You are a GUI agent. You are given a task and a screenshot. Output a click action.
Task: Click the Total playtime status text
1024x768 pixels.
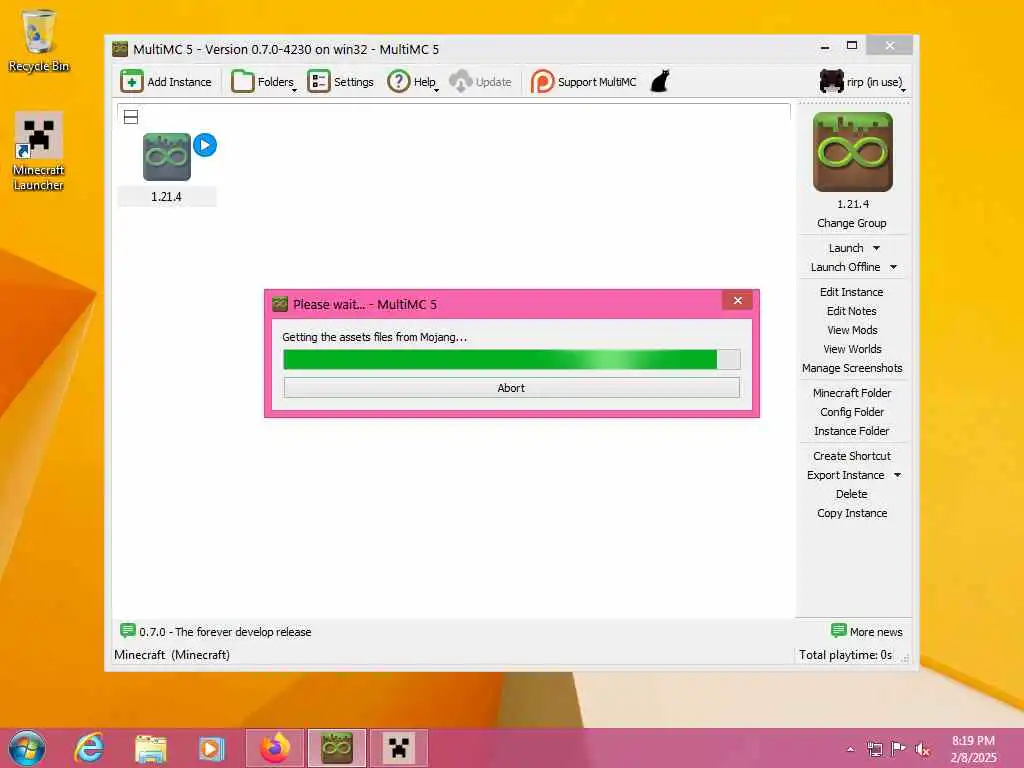coord(846,654)
